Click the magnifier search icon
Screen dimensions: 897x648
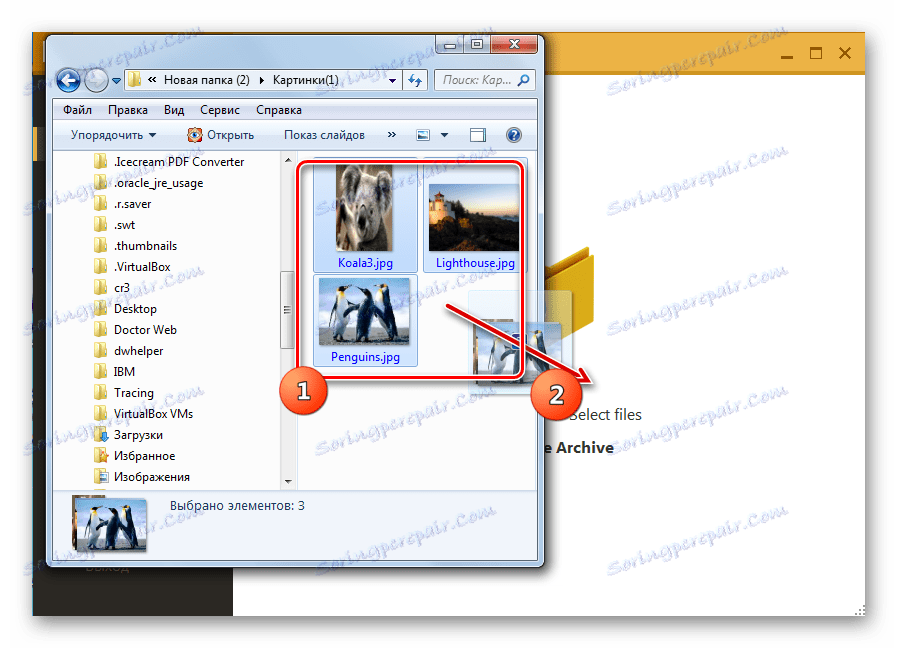523,80
